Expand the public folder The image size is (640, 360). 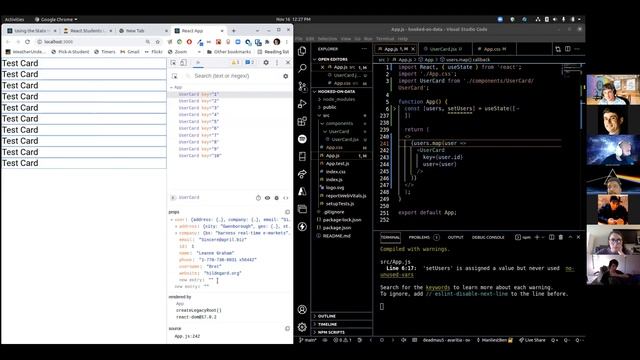(329, 107)
